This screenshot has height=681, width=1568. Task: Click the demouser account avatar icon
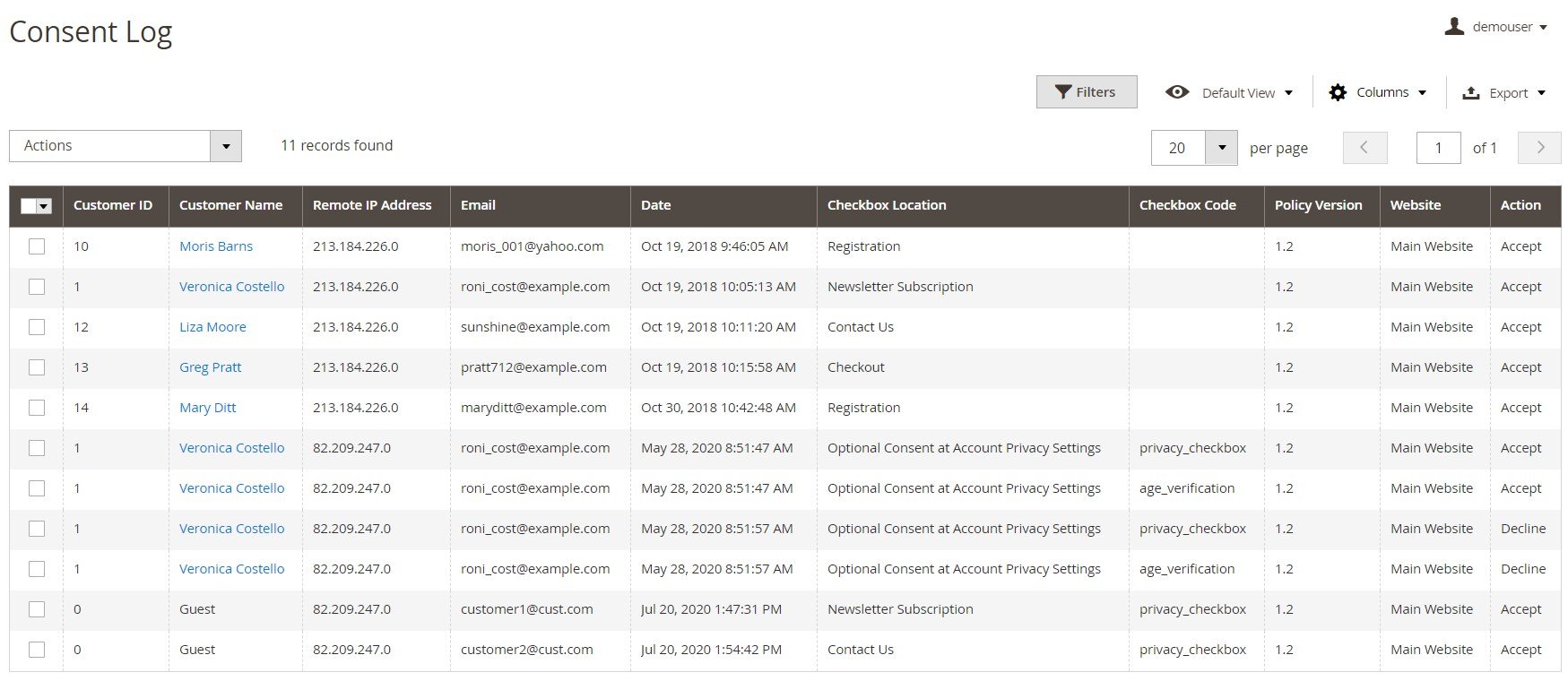1454,27
